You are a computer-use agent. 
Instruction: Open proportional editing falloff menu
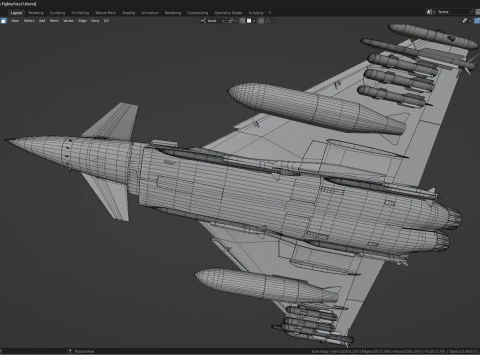pyautogui.click(x=268, y=21)
